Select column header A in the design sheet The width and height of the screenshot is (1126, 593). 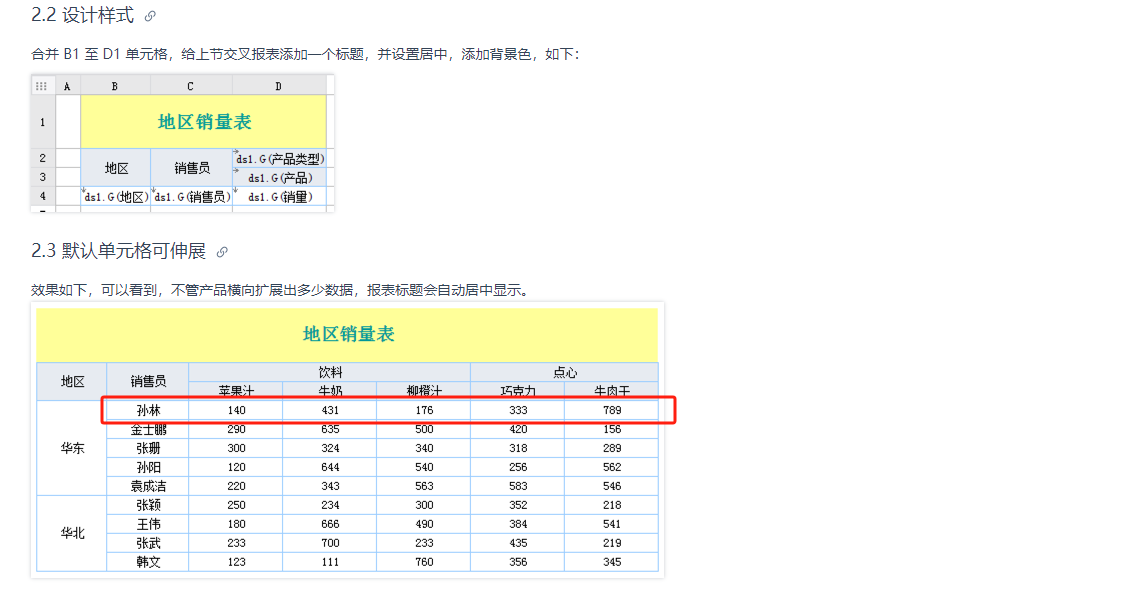[x=67, y=86]
